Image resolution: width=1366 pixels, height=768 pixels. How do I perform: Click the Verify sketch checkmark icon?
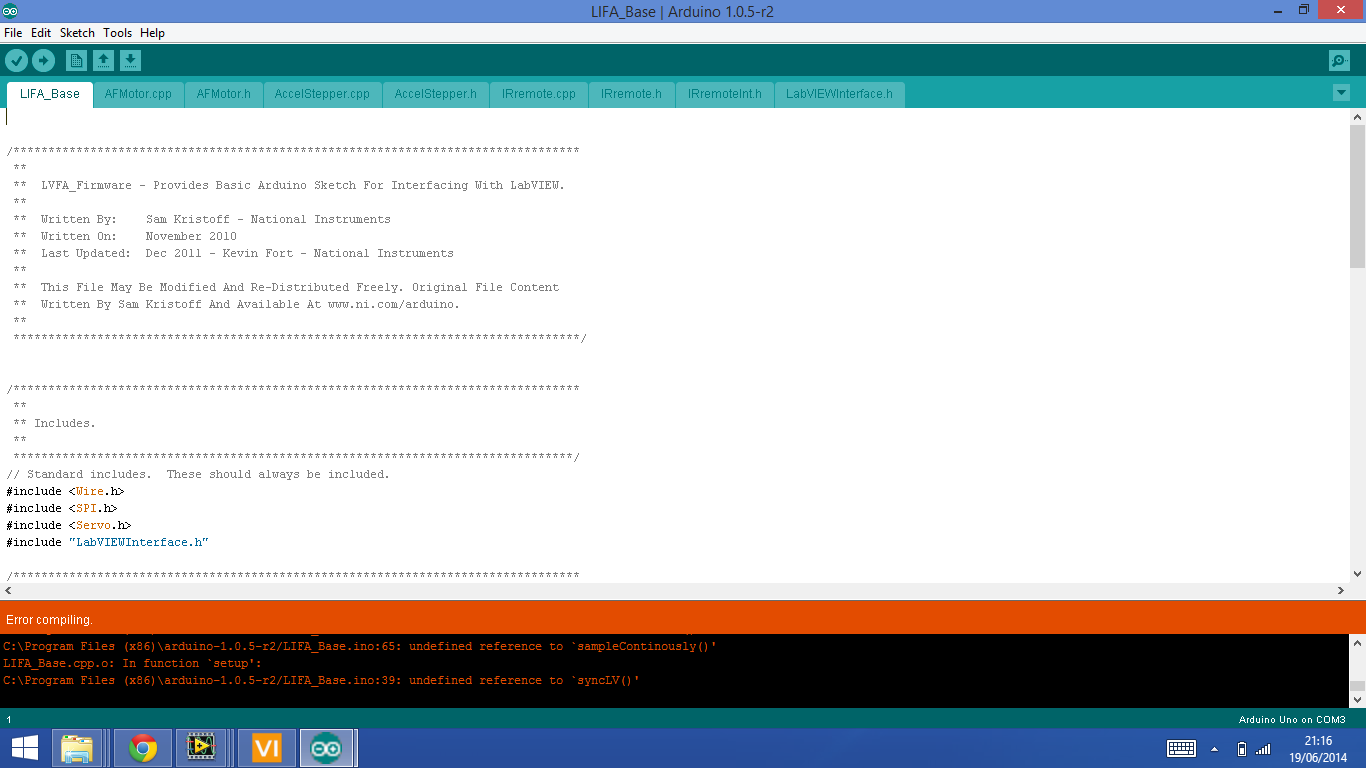point(16,61)
